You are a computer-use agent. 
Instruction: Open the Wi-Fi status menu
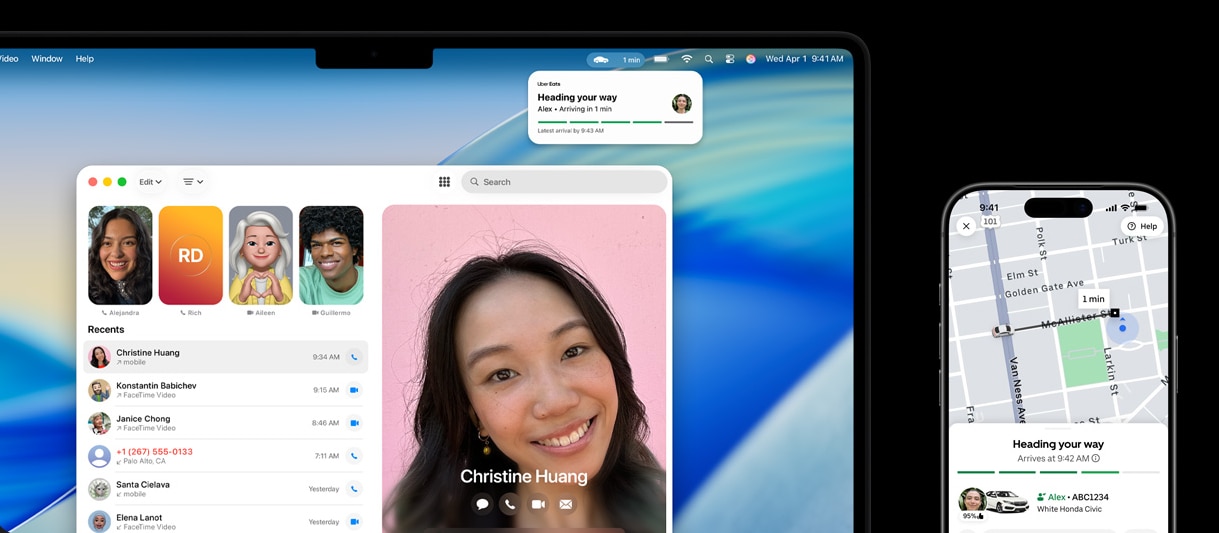(687, 59)
